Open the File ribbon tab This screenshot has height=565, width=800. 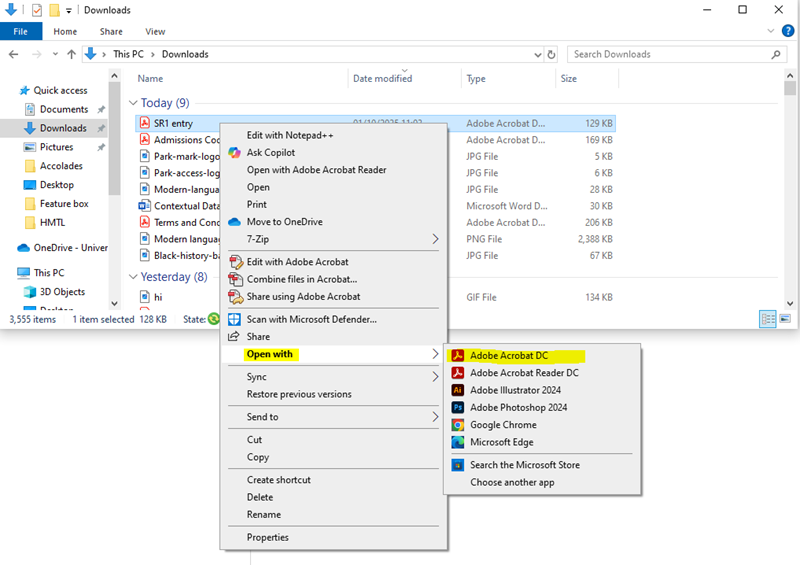point(21,31)
